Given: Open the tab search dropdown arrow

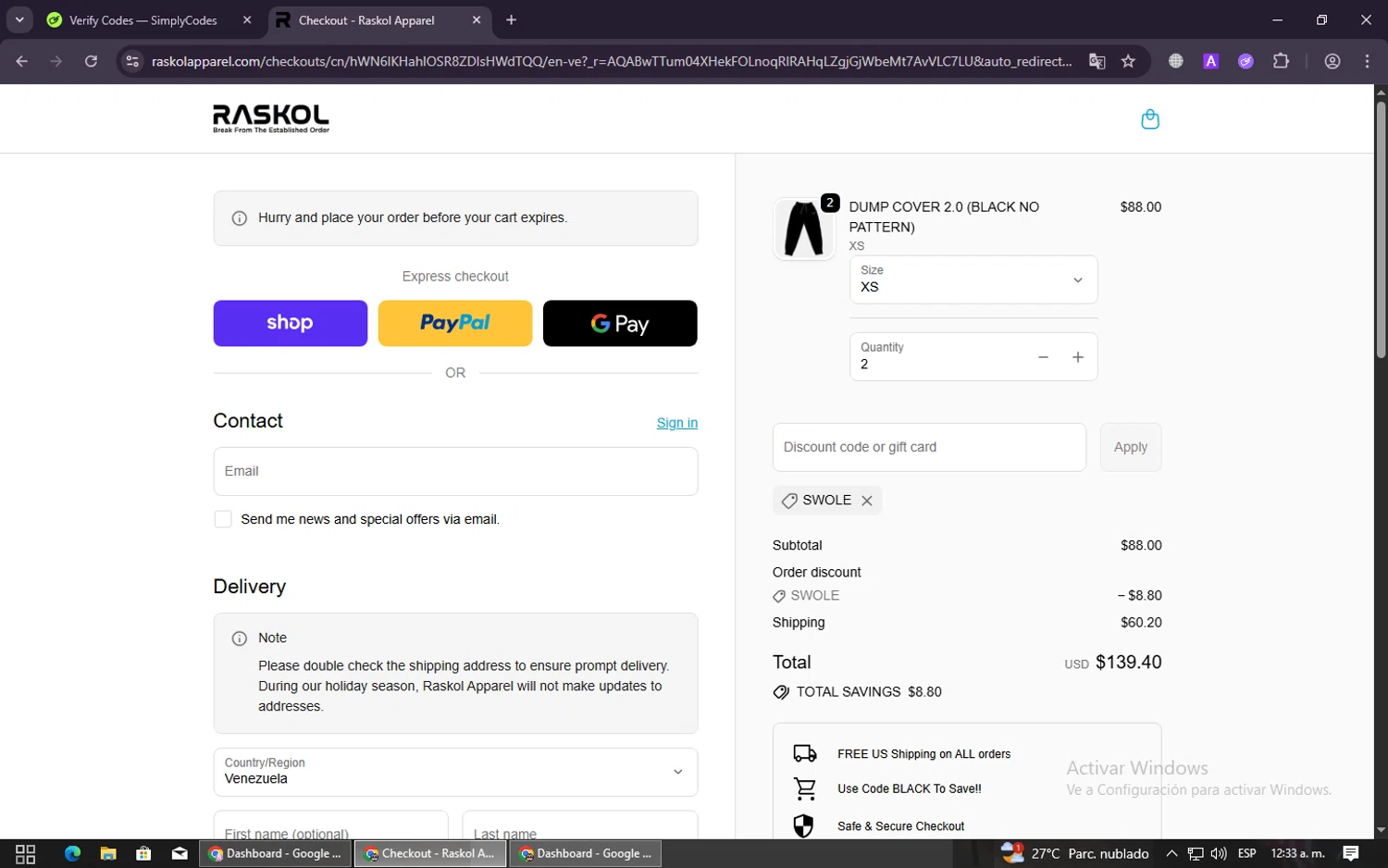Looking at the screenshot, I should click(x=19, y=20).
